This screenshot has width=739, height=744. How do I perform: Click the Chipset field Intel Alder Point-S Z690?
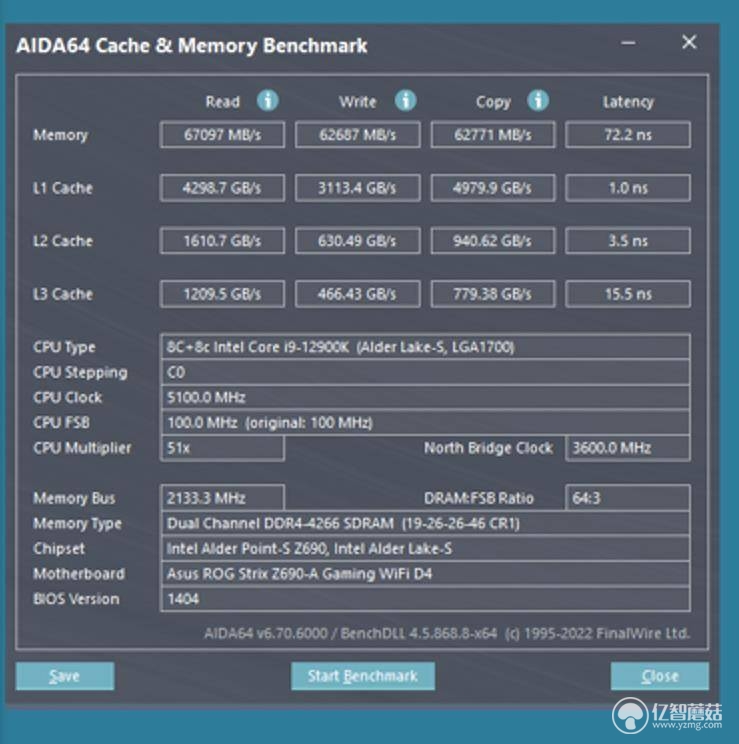[425, 548]
